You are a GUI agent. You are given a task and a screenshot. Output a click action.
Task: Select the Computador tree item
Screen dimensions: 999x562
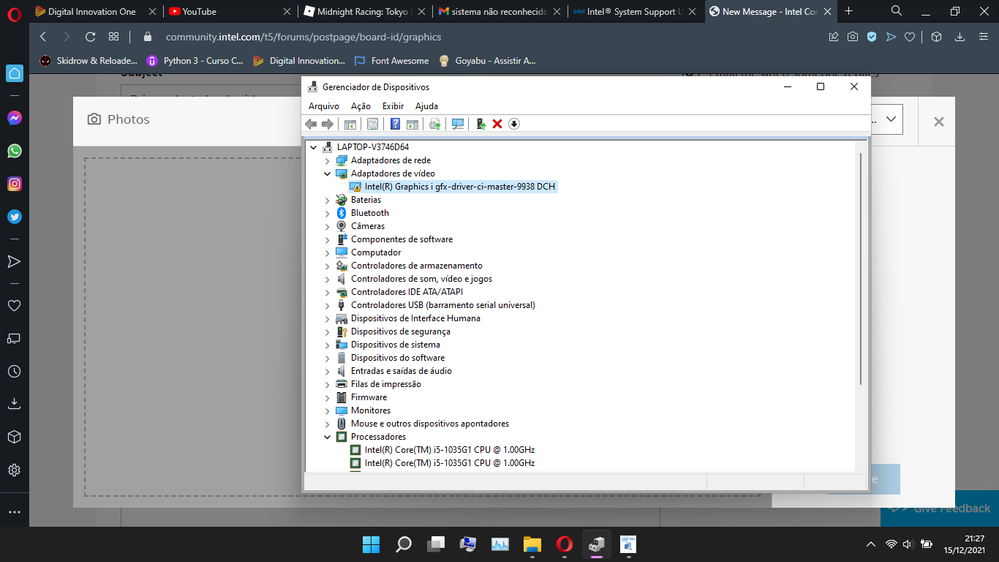point(375,252)
